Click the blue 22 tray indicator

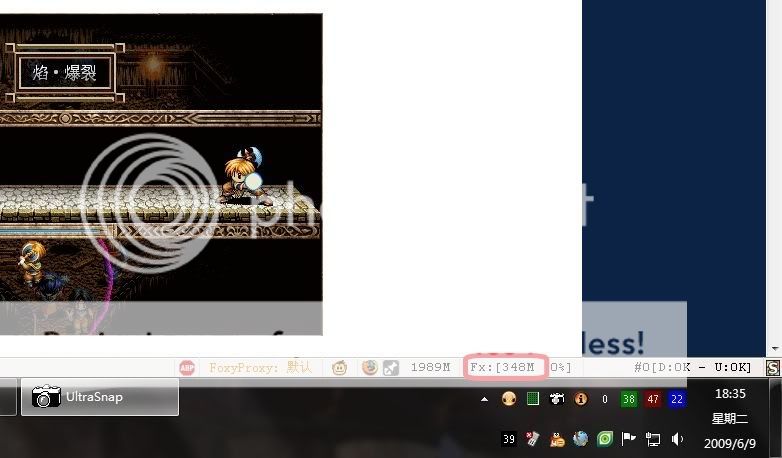tap(677, 399)
